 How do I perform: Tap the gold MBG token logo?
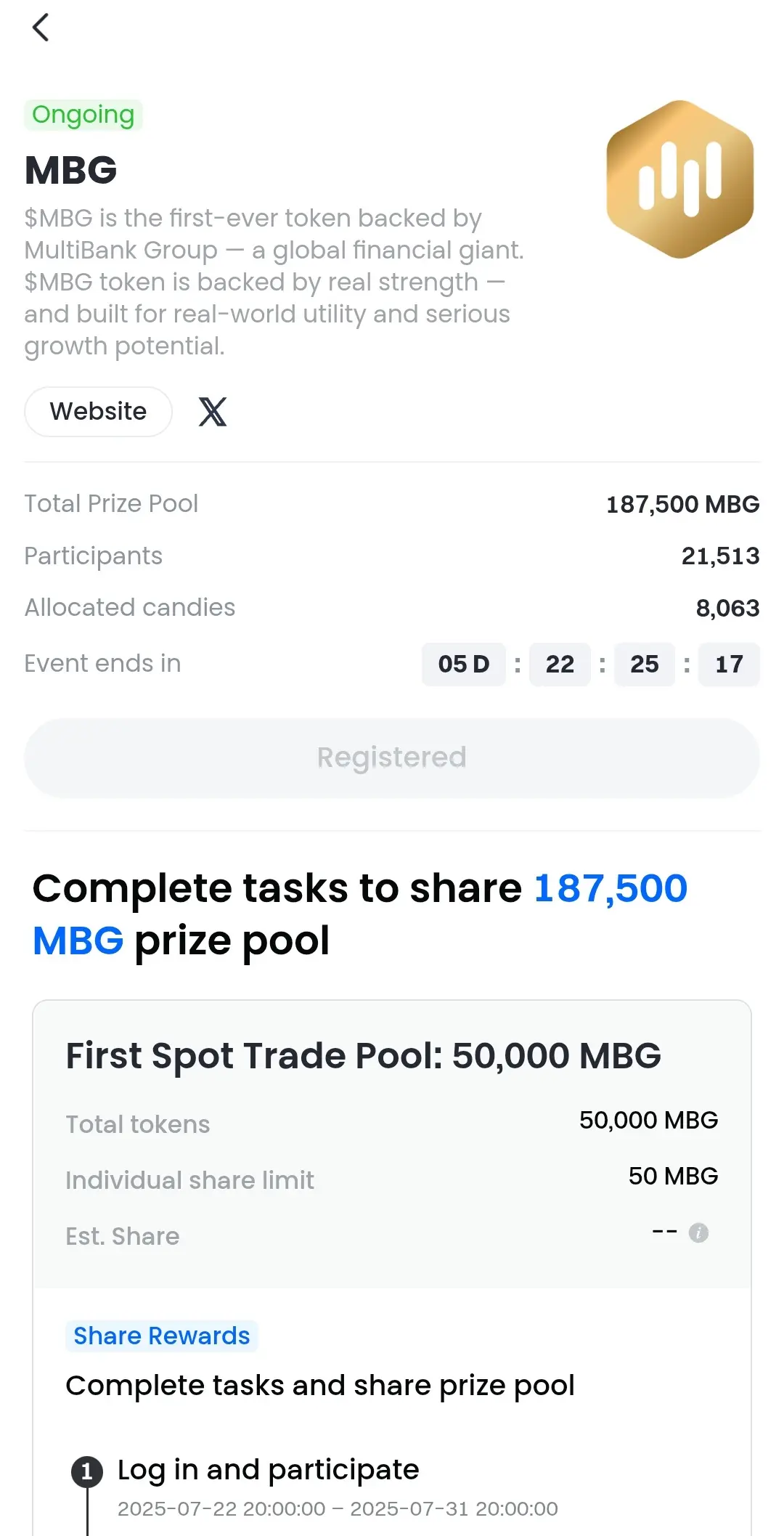tap(680, 179)
